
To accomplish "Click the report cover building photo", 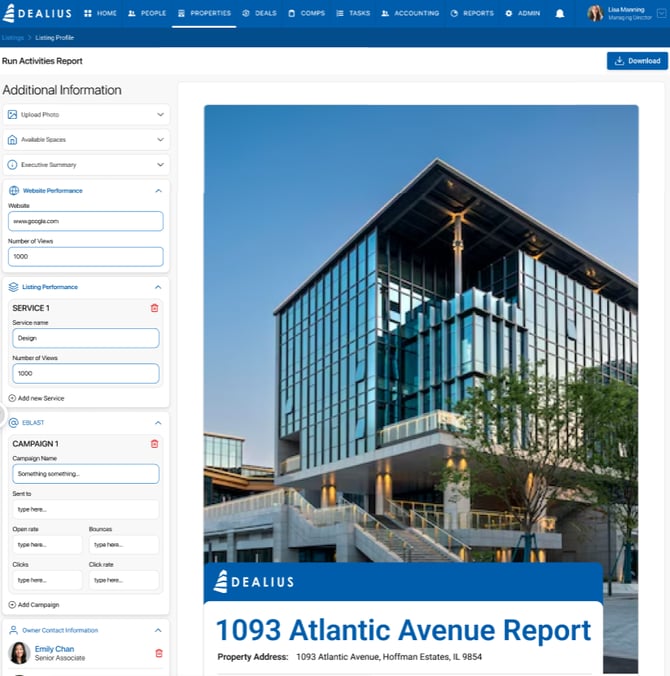I will pyautogui.click(x=421, y=333).
